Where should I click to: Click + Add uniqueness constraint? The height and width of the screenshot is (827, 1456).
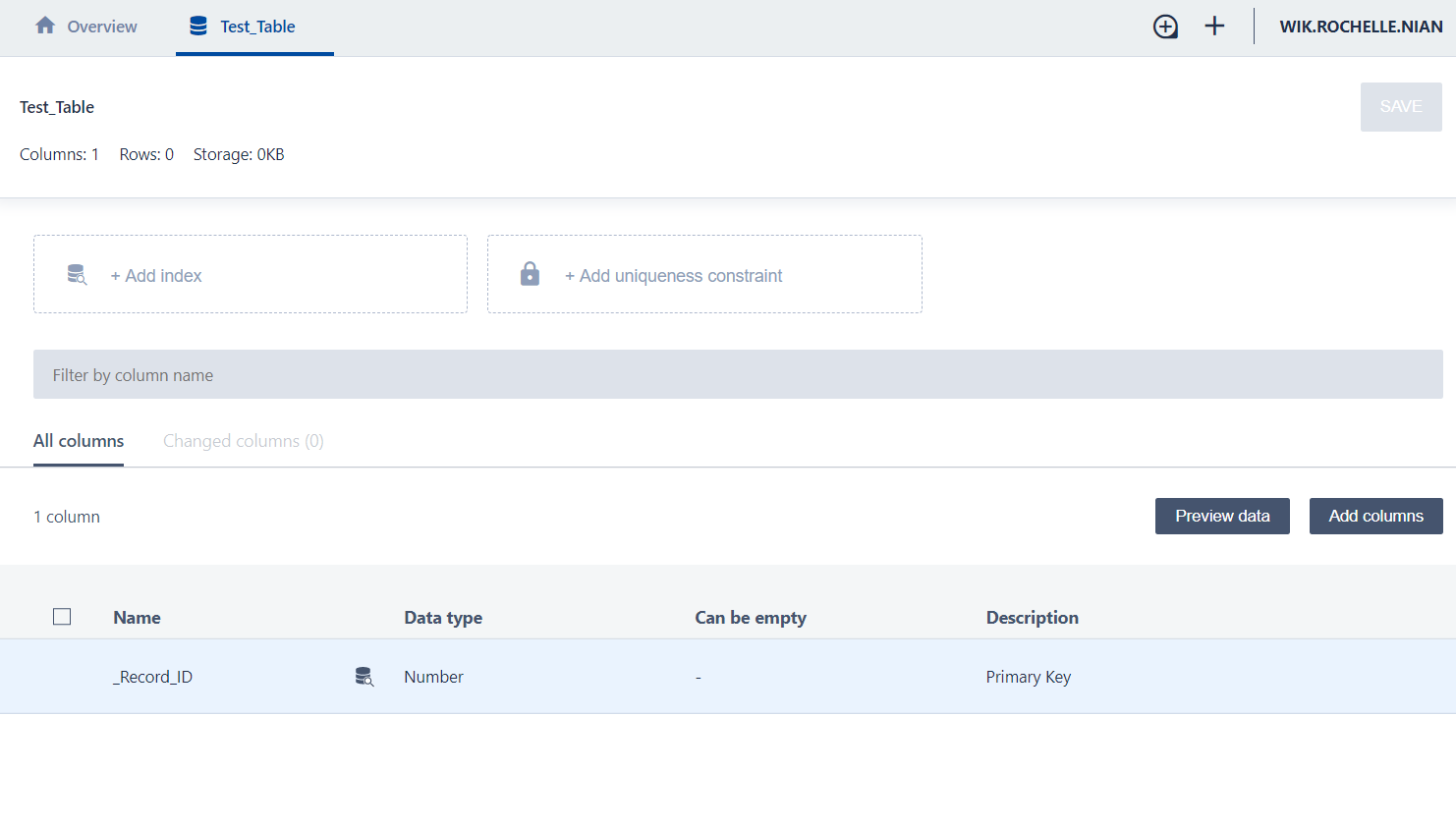(674, 276)
